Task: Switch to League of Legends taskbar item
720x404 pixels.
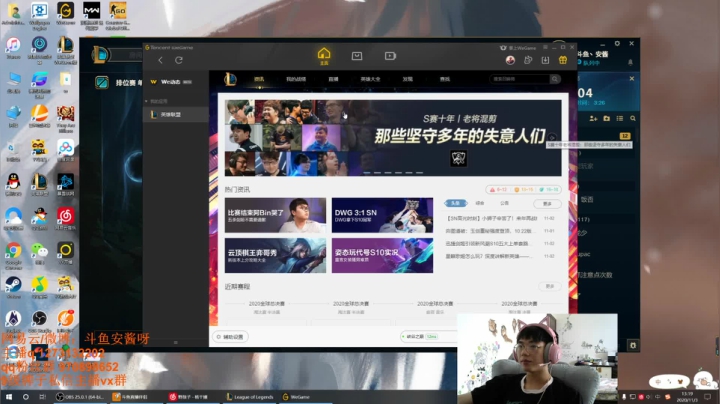Action: click(x=250, y=397)
